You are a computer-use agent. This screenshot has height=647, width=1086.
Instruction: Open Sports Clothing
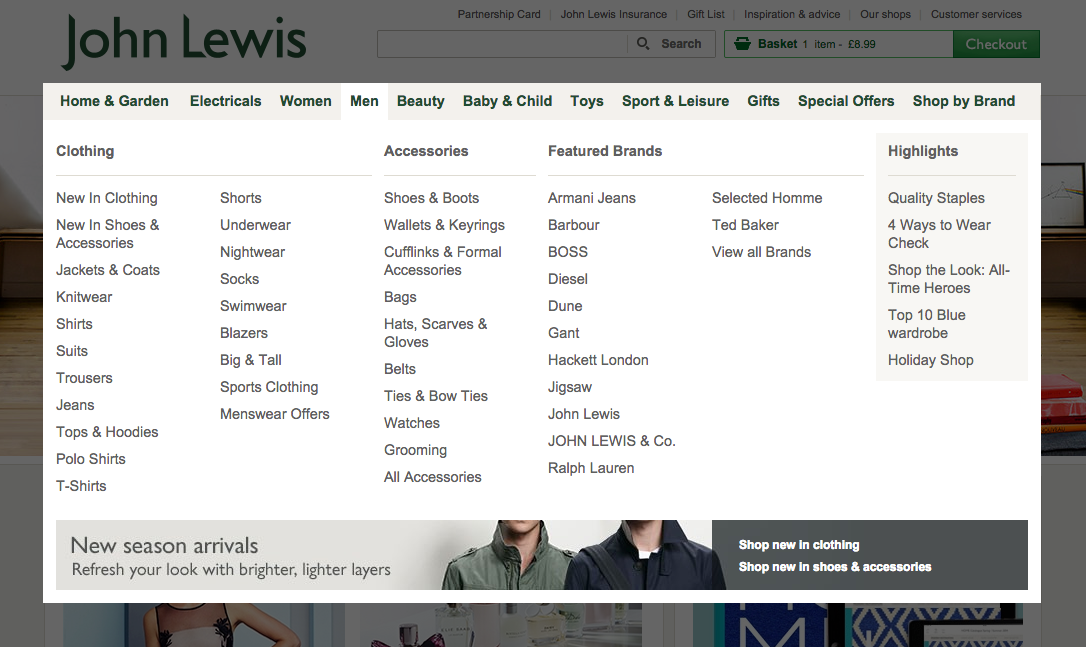tap(269, 387)
